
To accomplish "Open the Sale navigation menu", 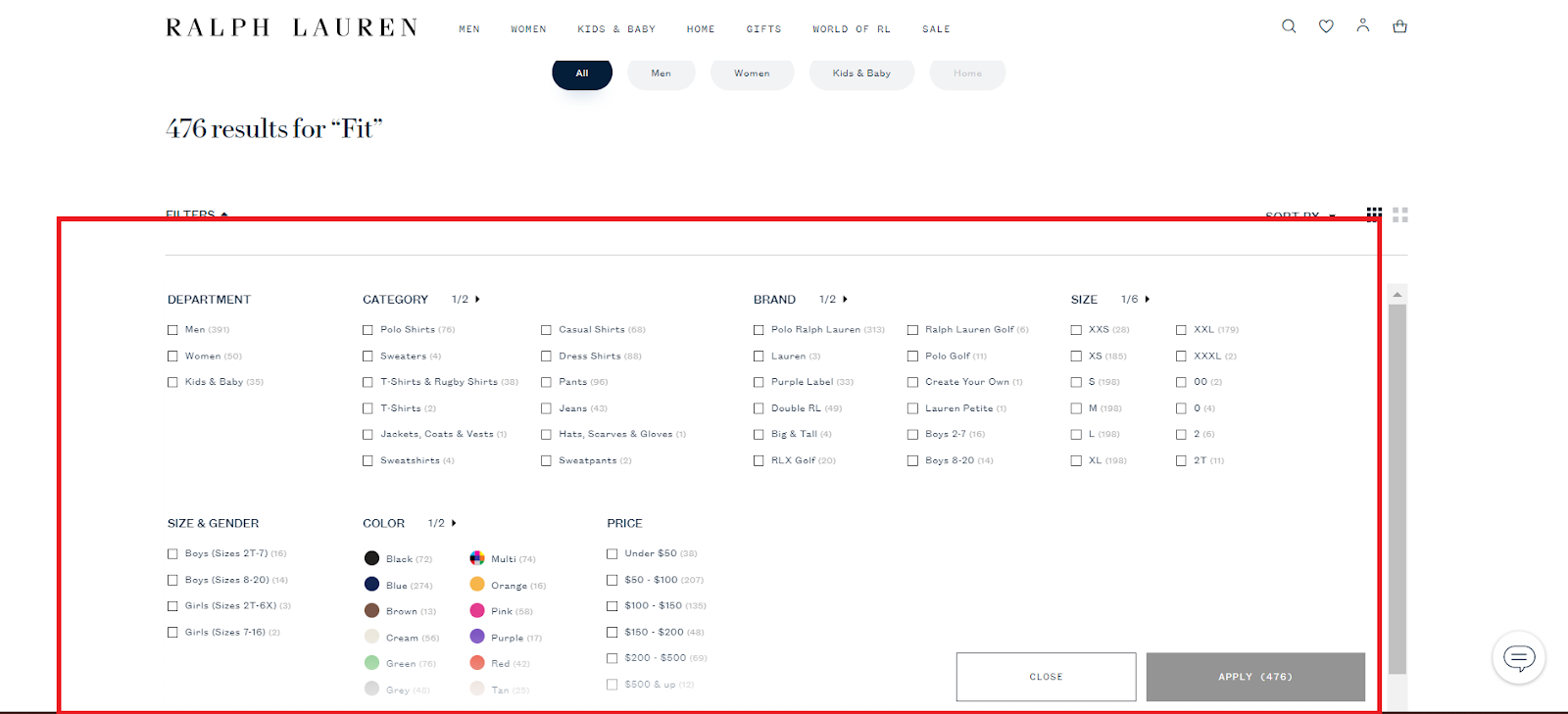I will 936,29.
